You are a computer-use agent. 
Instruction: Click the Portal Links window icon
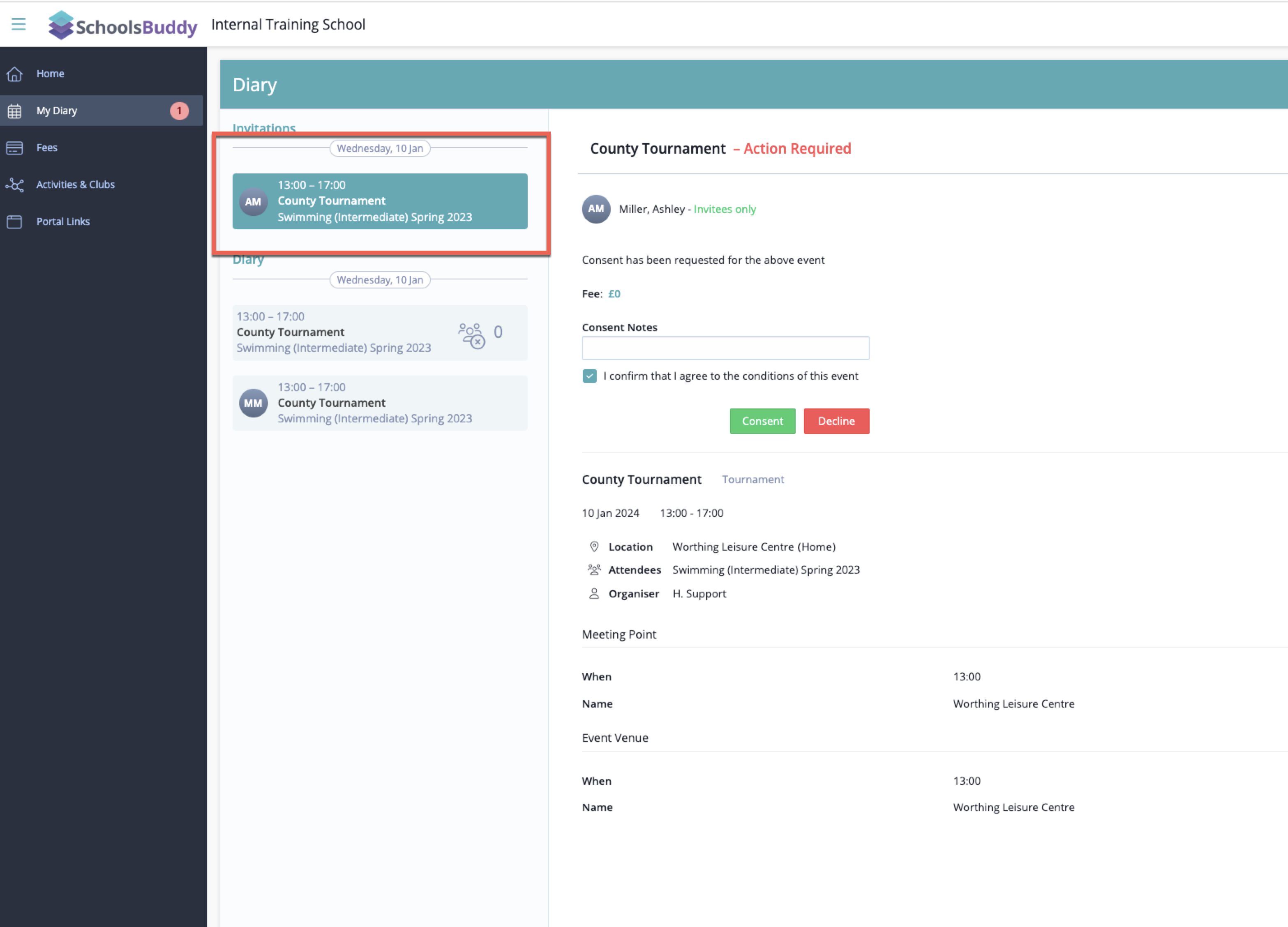pos(15,222)
